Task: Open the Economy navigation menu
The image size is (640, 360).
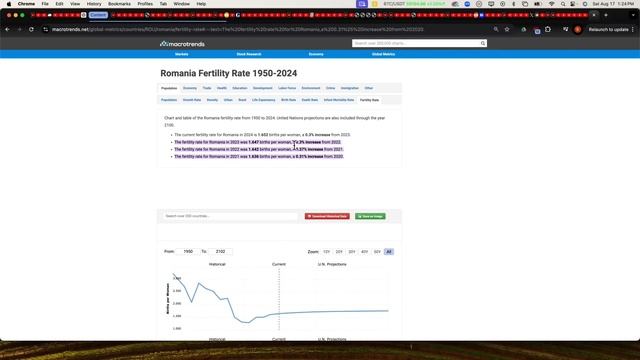Action: (316, 54)
